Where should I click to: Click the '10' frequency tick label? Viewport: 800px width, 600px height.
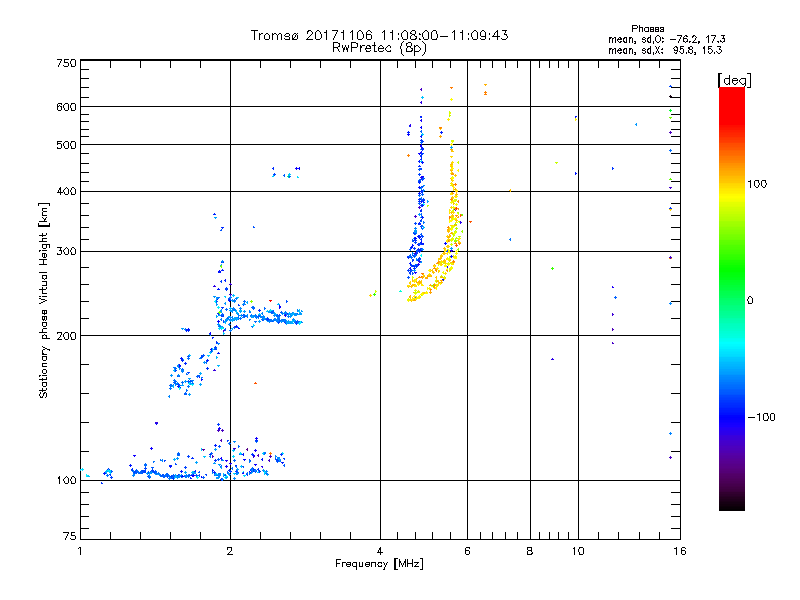(x=578, y=551)
